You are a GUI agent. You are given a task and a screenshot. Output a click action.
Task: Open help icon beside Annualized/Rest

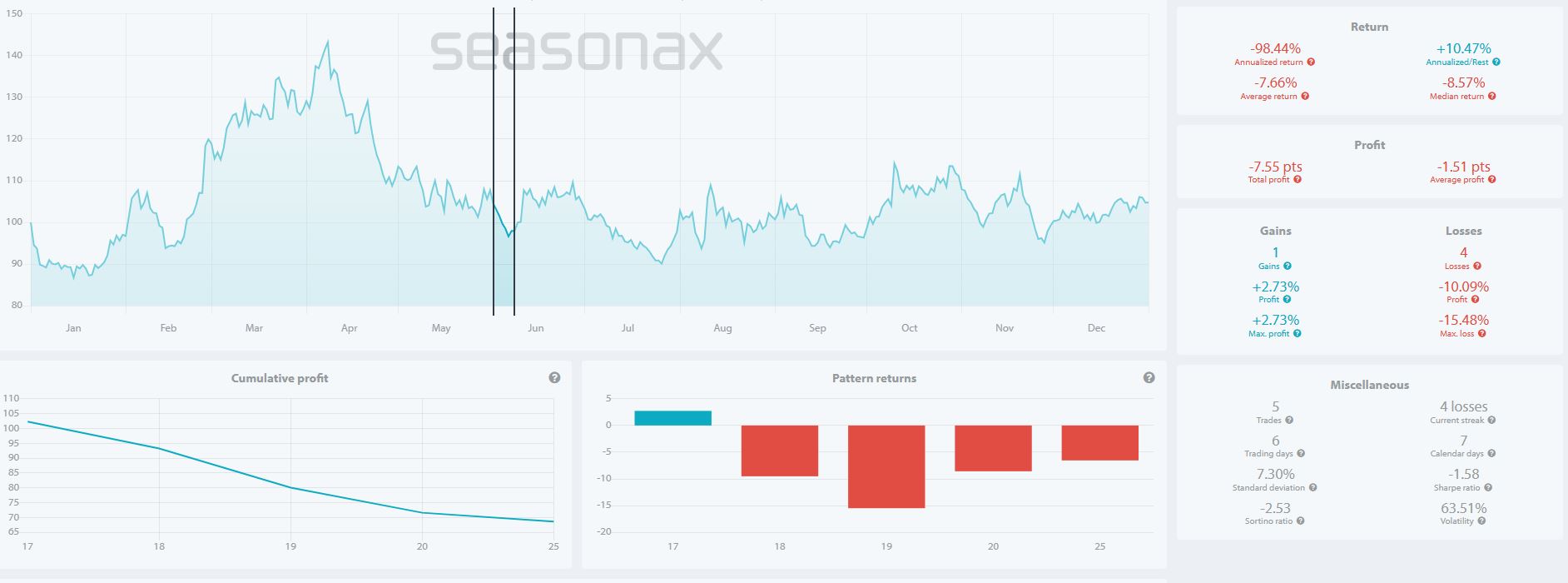coord(1496,62)
